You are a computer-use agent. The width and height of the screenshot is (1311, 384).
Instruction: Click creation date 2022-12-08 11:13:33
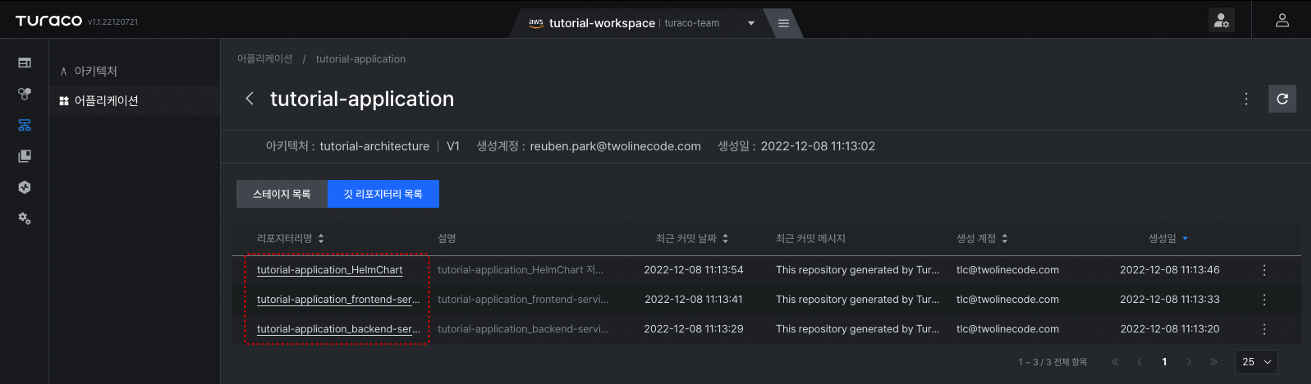tap(1170, 299)
